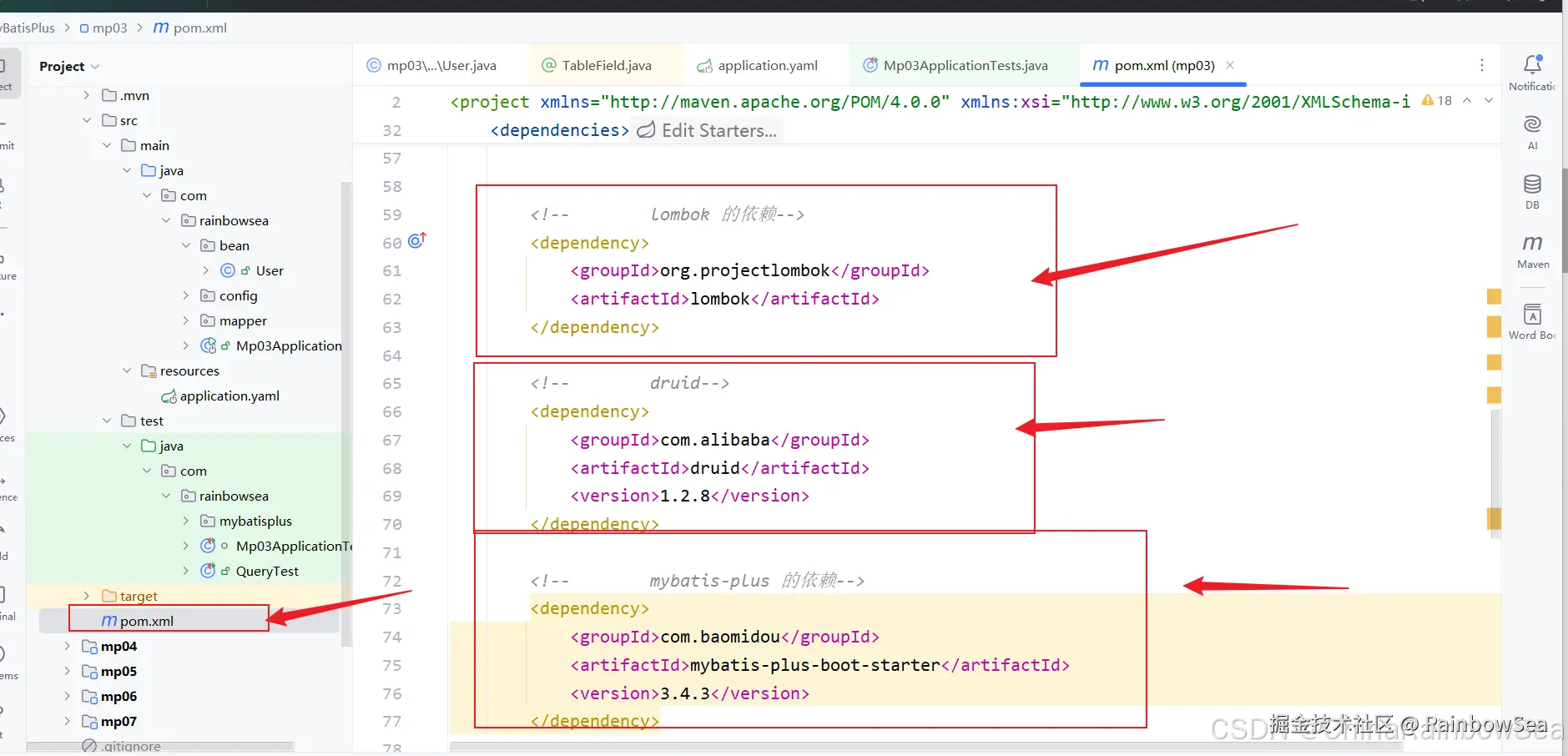This screenshot has width=1568, height=756.
Task: Expand the .mvn folder
Action: [x=87, y=95]
